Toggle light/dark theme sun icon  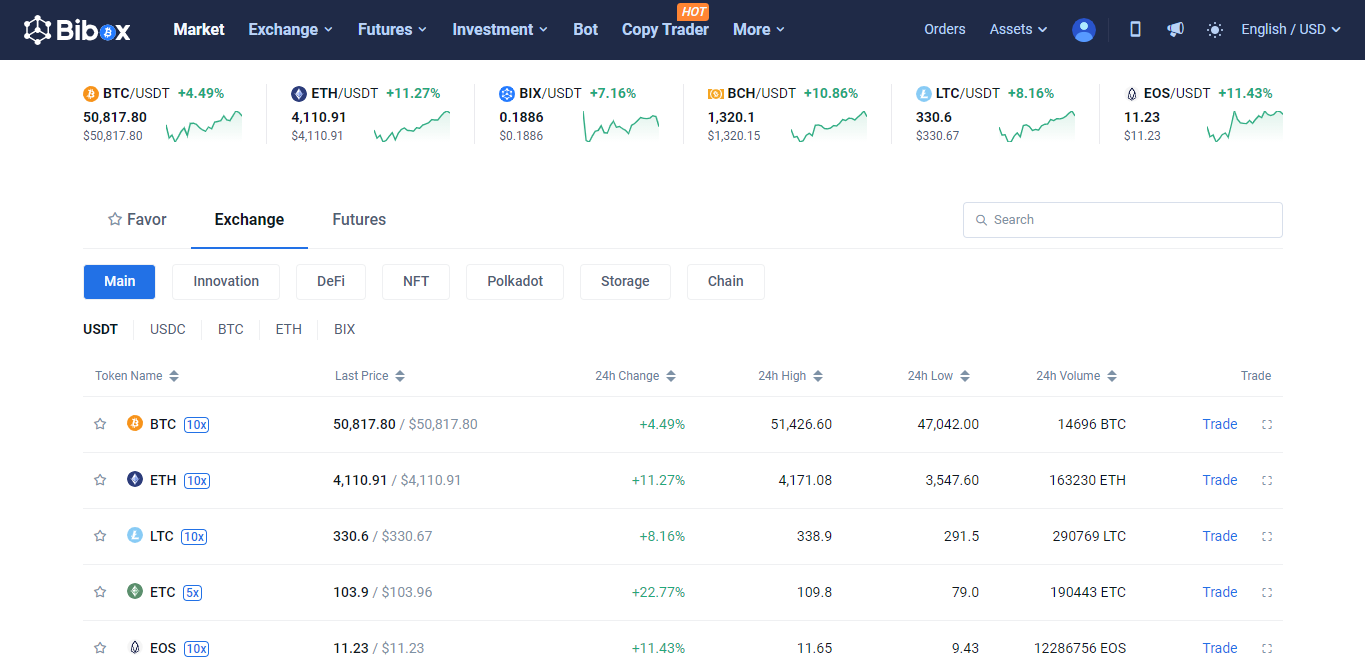1215,30
